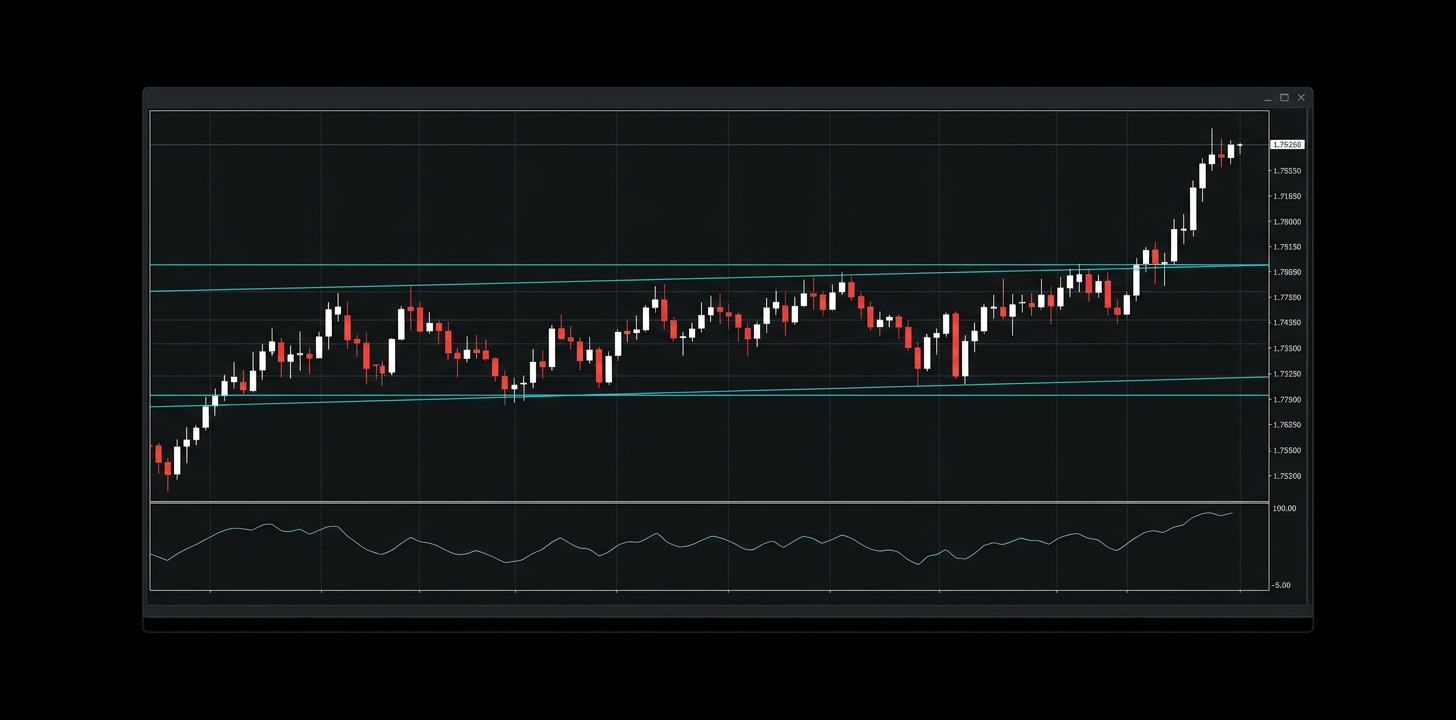The height and width of the screenshot is (720, 1456).
Task: Click the highlighted current price tag
Action: tap(1287, 145)
